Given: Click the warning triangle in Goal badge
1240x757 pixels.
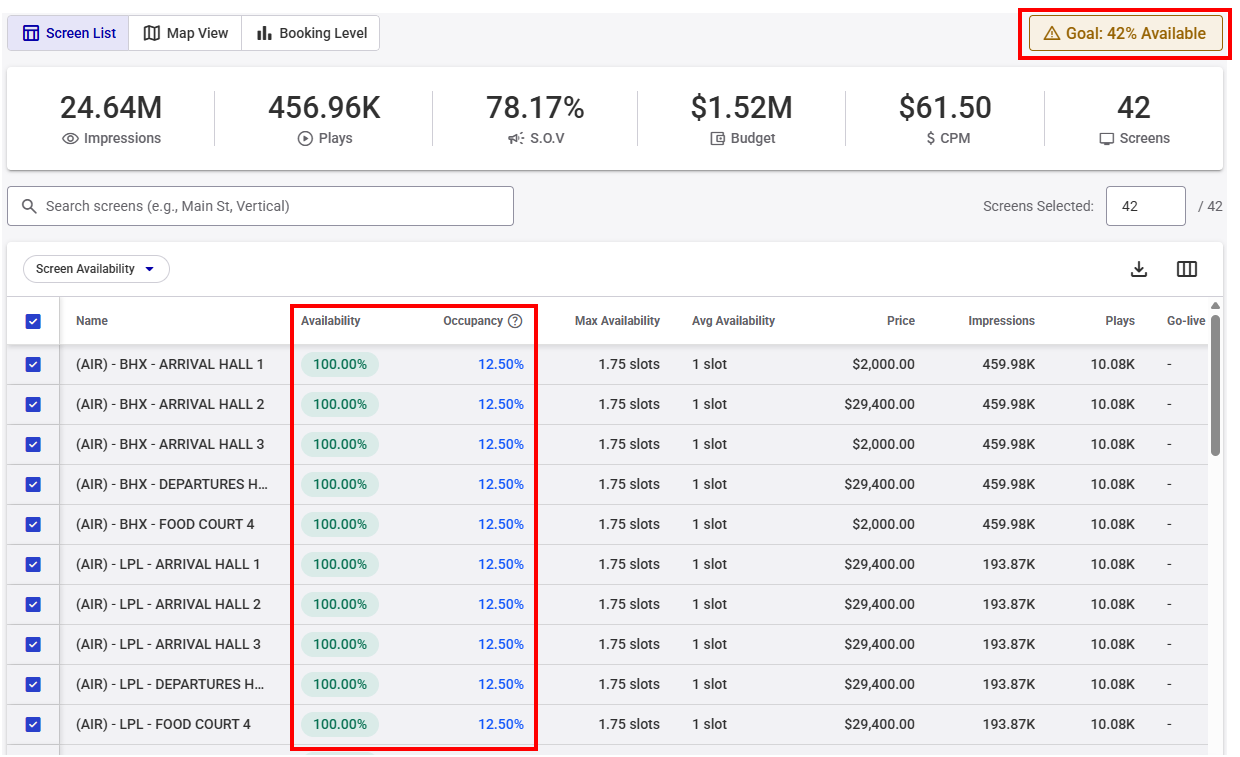Looking at the screenshot, I should tap(1051, 34).
